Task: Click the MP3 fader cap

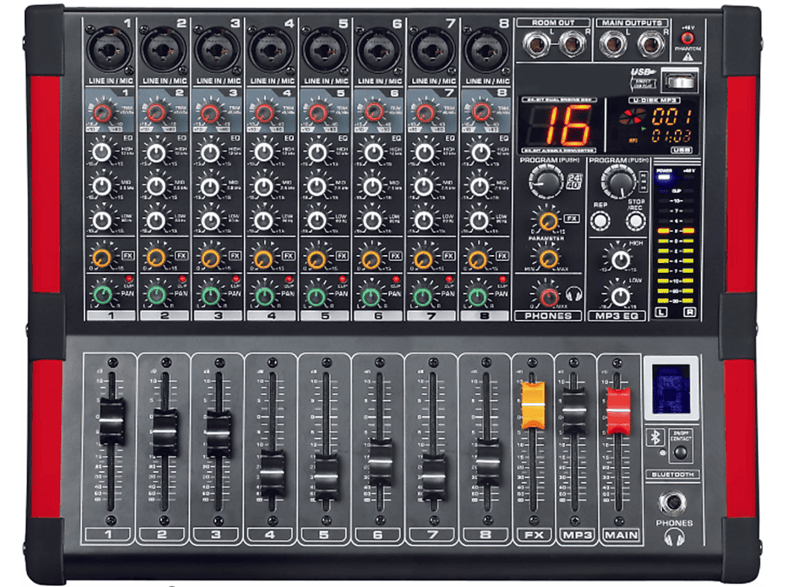Action: point(574,411)
